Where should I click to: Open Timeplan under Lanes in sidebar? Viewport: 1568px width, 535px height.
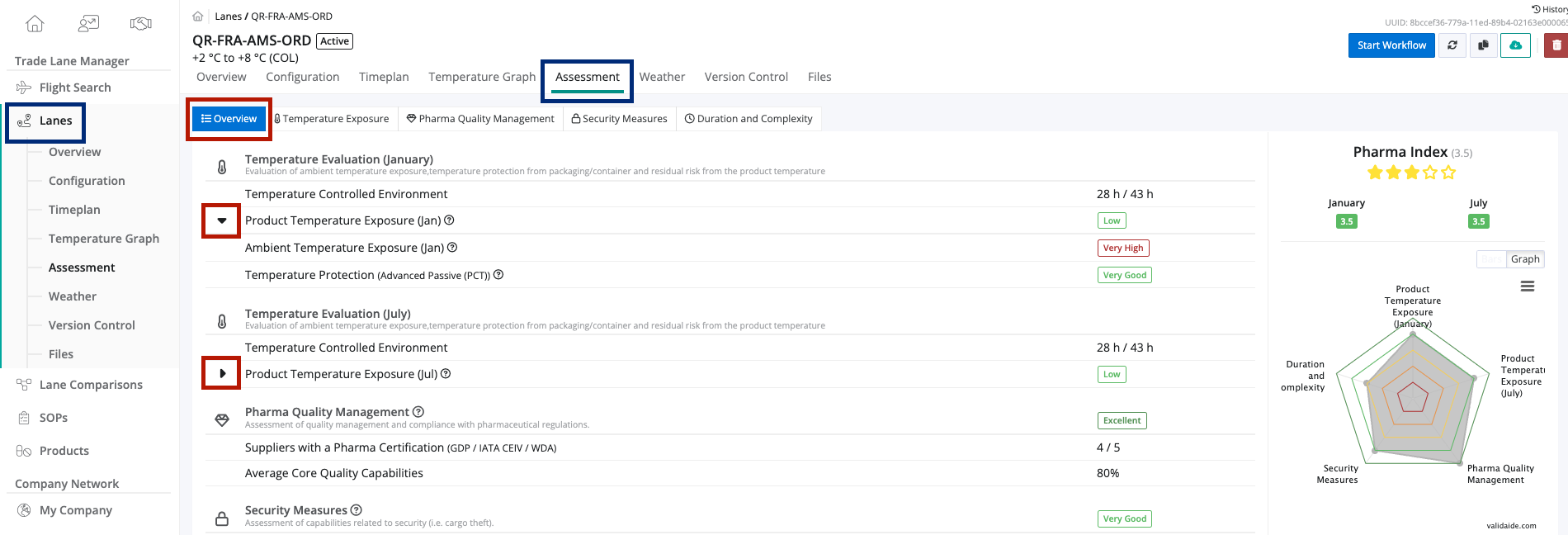pyautogui.click(x=74, y=210)
